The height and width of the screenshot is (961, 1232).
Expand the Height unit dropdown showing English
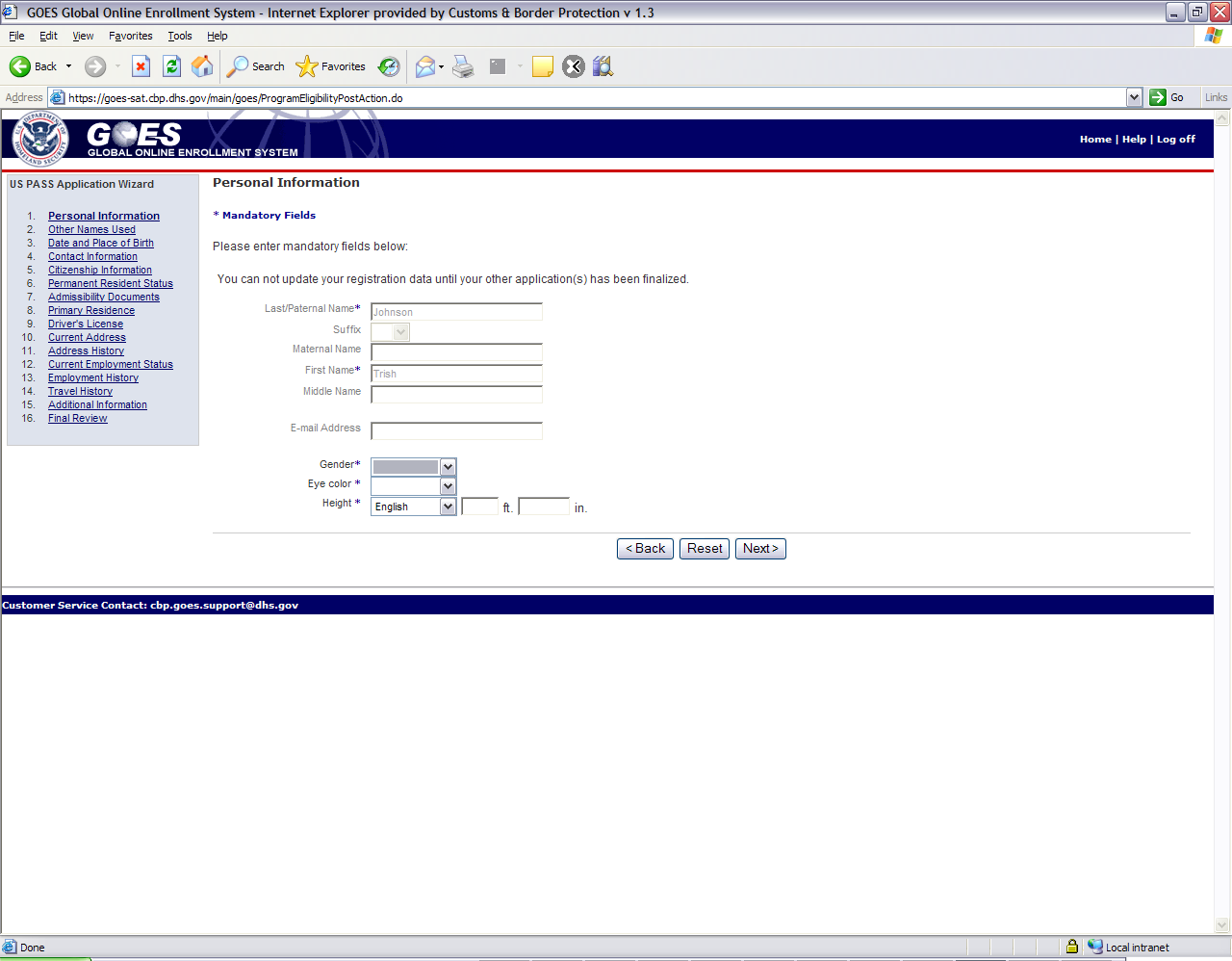(x=448, y=506)
